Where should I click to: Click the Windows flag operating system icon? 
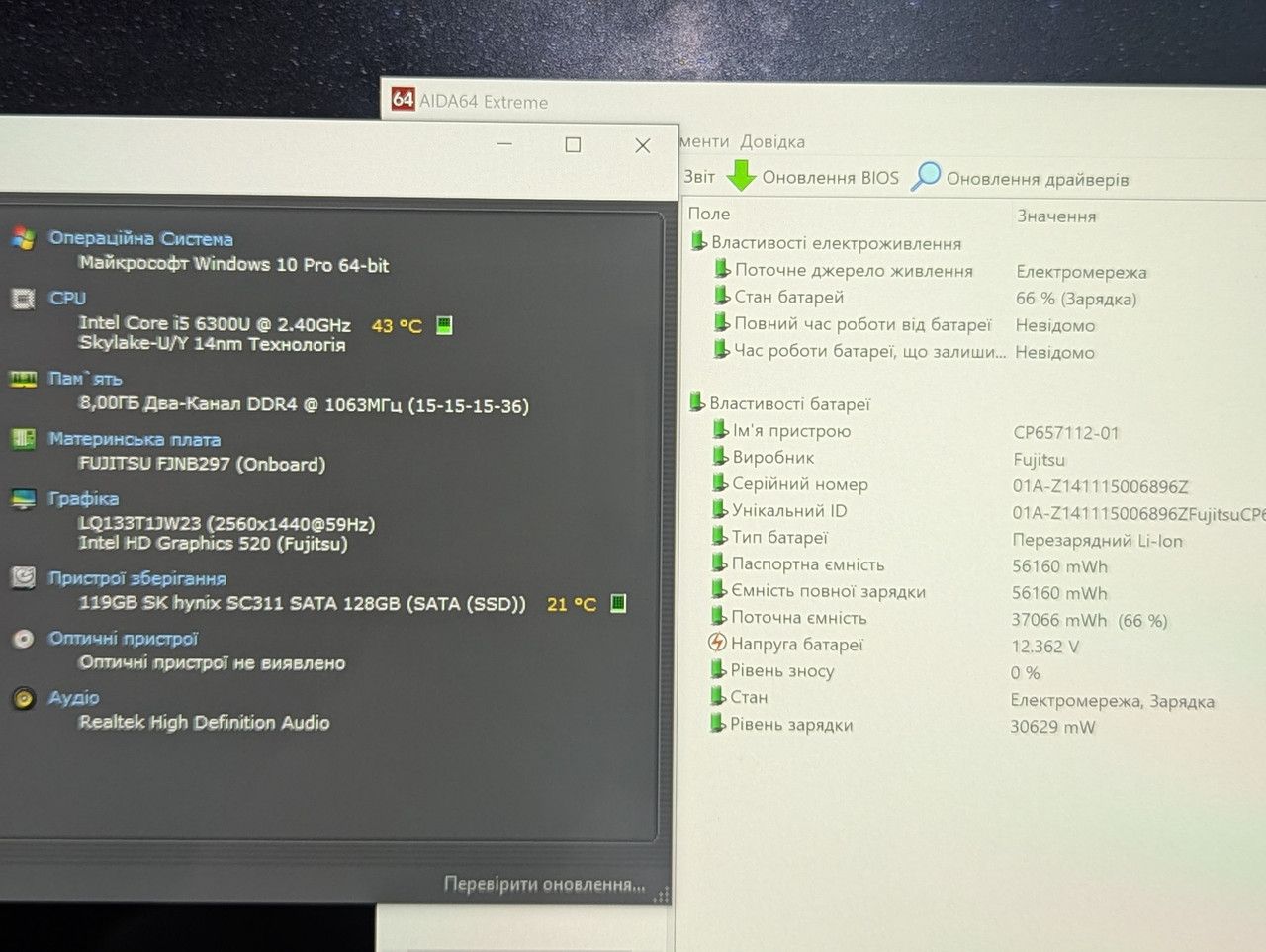[x=24, y=238]
